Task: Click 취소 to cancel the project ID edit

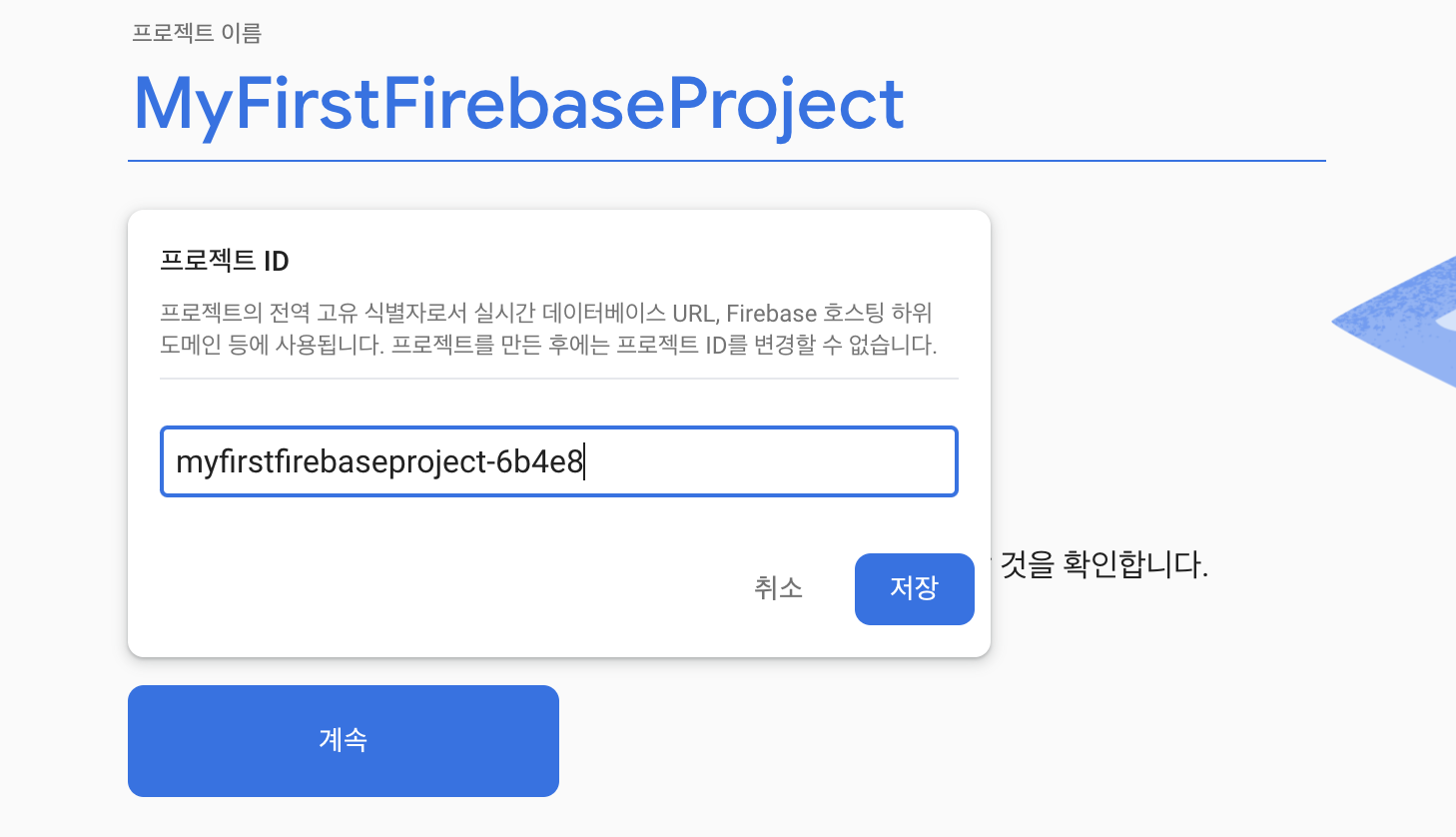Action: [779, 589]
